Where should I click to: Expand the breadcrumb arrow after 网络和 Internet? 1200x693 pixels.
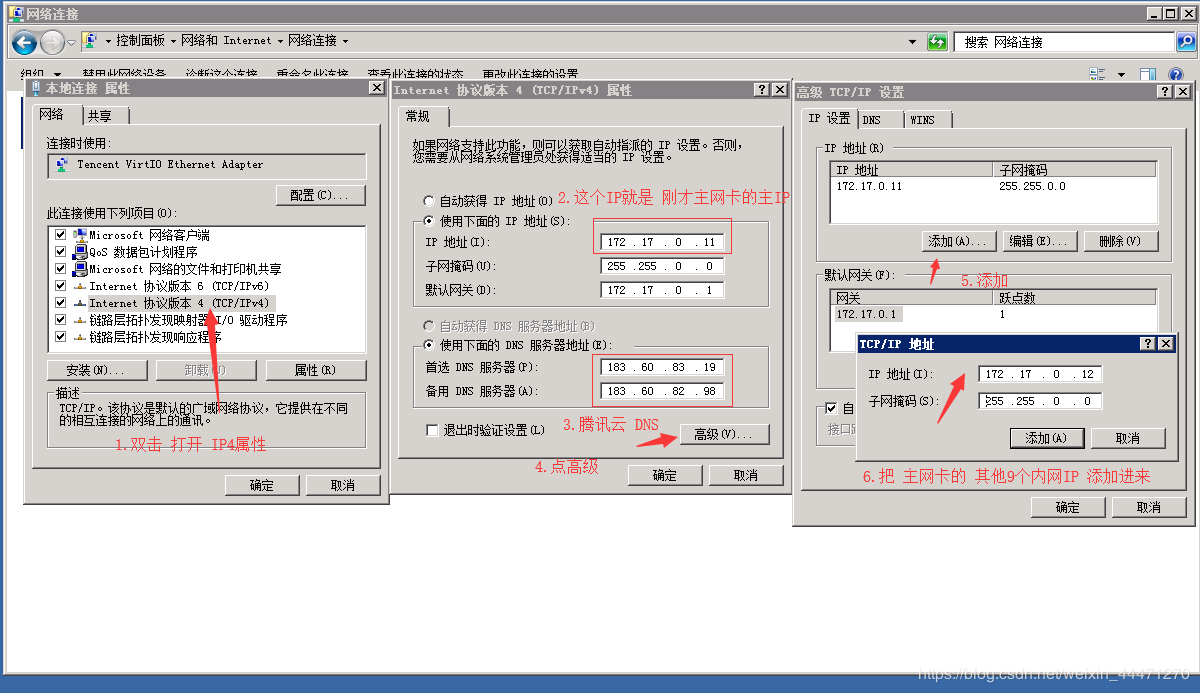[280, 41]
